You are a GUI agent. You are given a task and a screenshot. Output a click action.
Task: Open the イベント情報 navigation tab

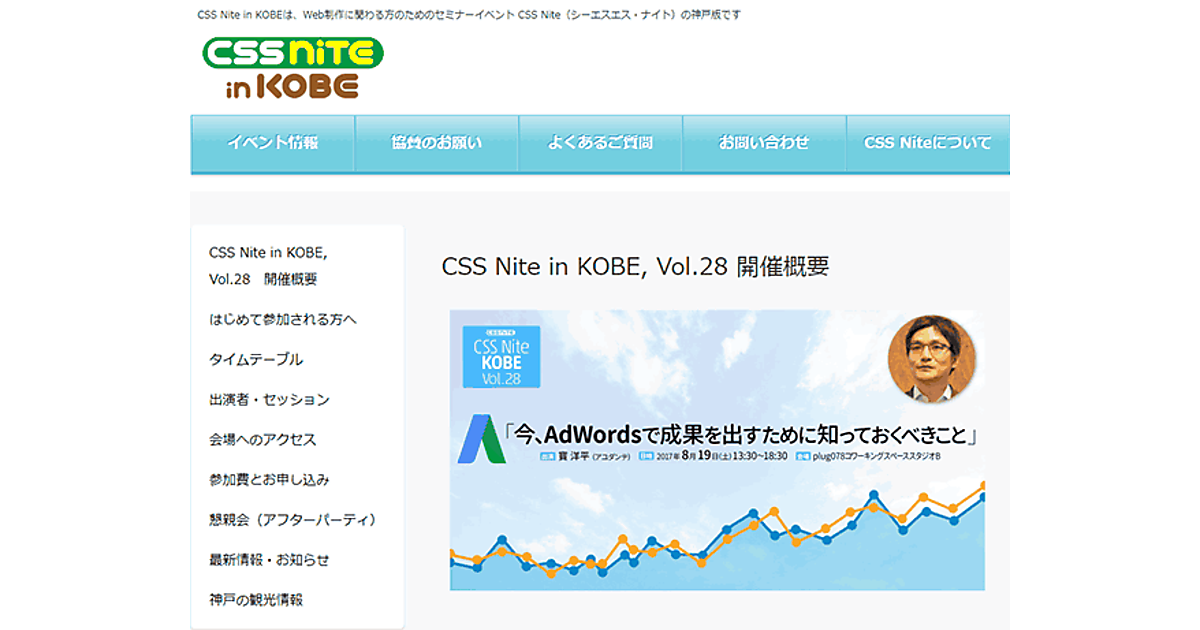(x=272, y=143)
